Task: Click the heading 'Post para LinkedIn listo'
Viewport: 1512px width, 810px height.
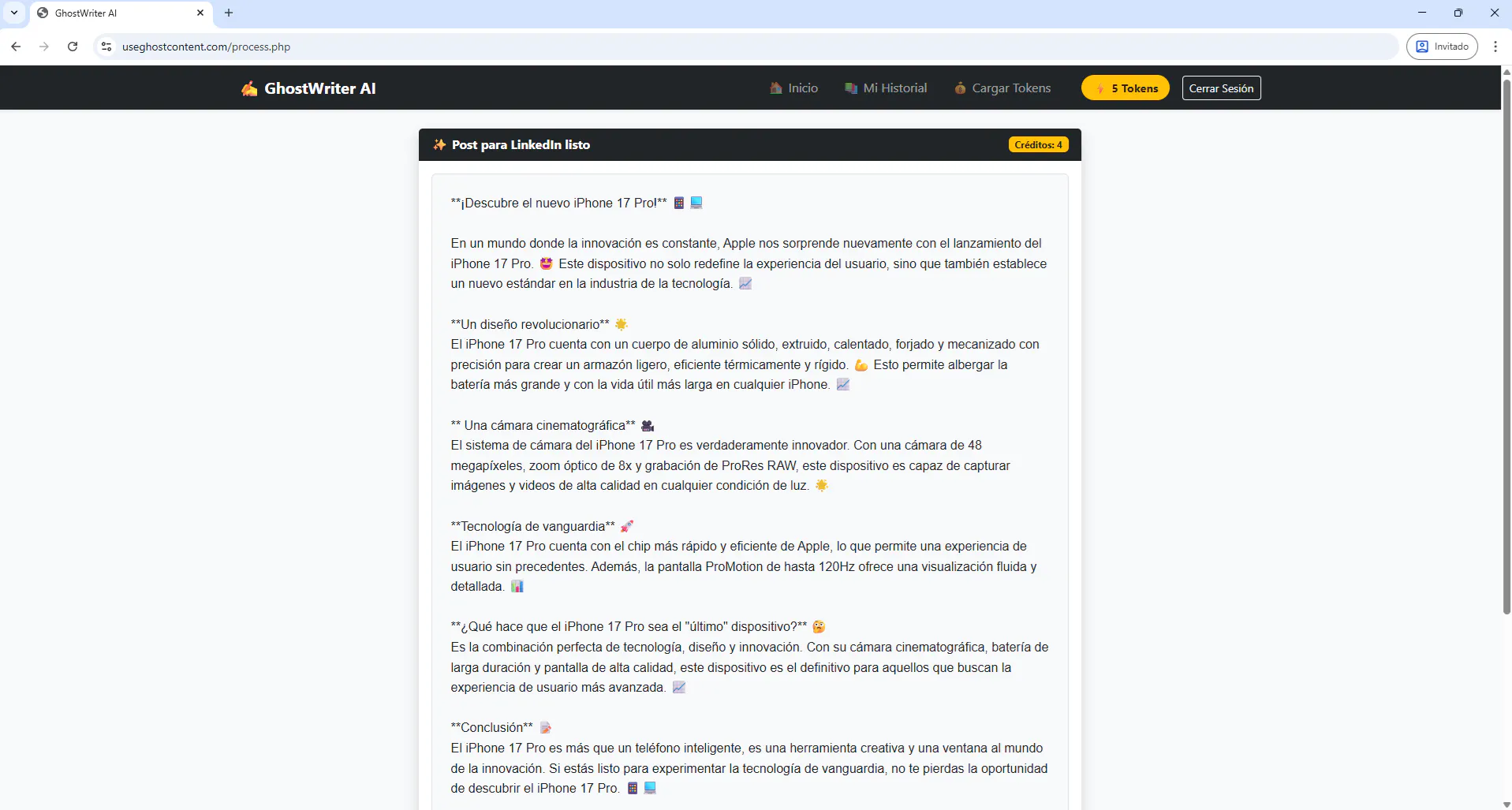Action: tap(521, 145)
